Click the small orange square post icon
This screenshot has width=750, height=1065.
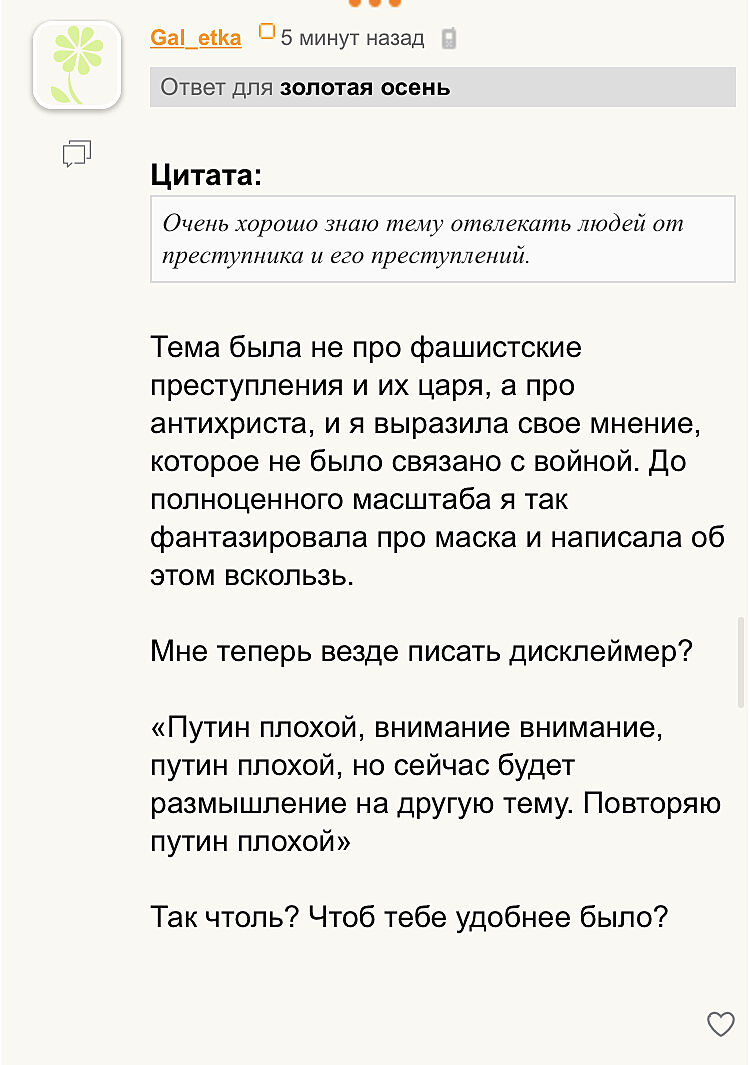[x=266, y=33]
